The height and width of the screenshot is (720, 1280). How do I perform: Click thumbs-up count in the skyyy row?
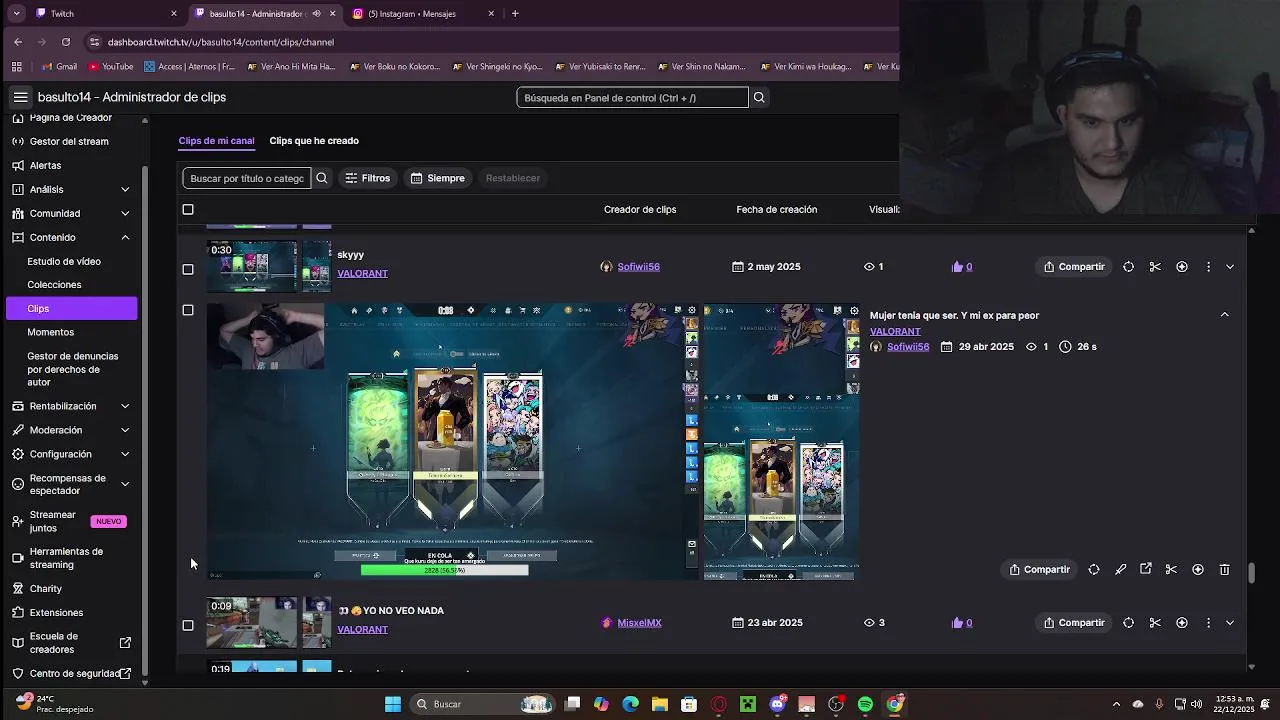point(962,267)
